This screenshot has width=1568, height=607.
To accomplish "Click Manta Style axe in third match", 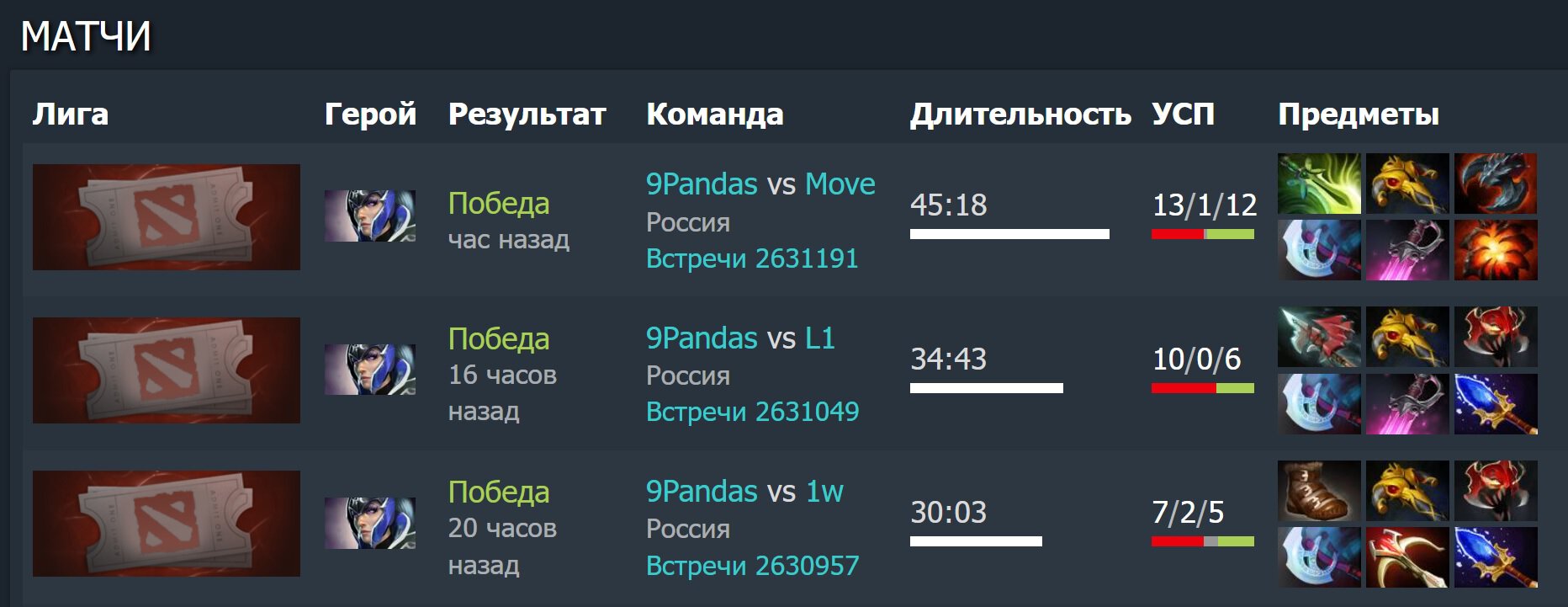I will (x=1319, y=557).
